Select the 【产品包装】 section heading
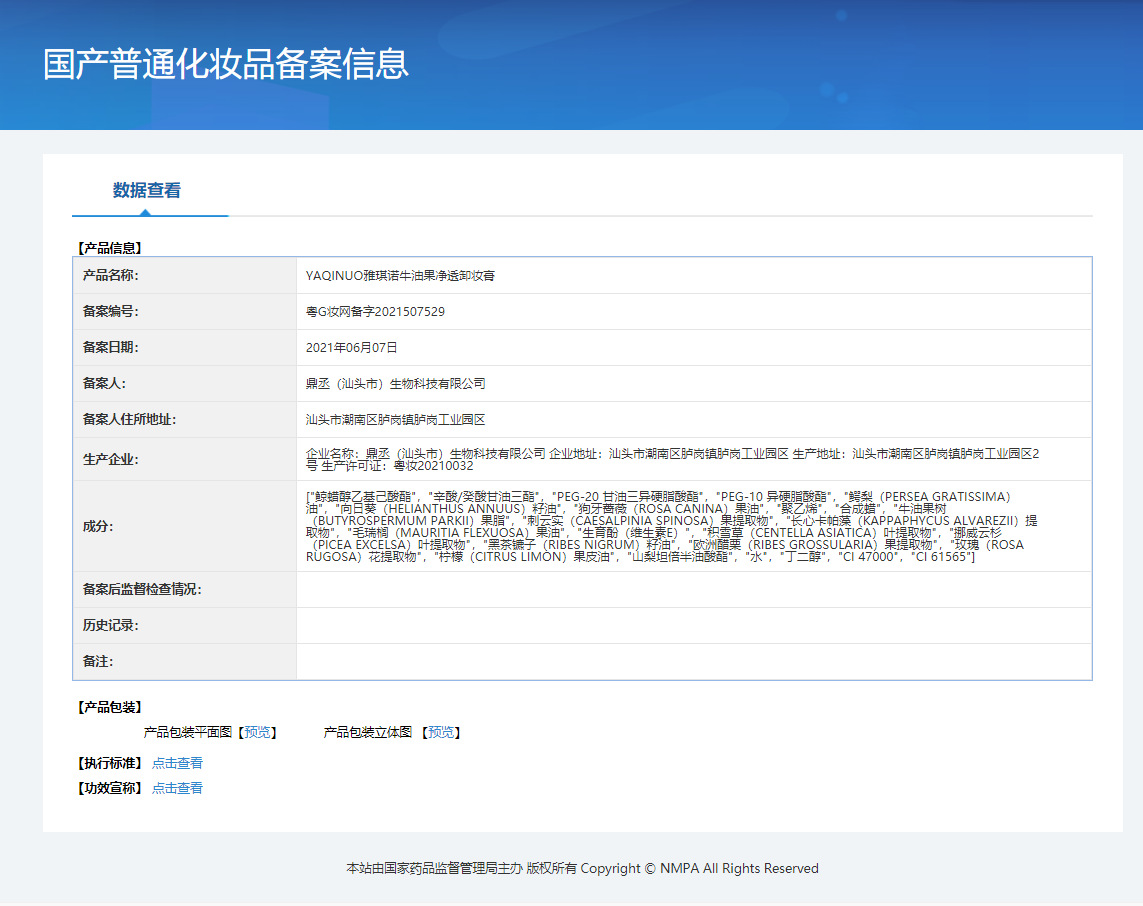The image size is (1143, 906). click(109, 707)
